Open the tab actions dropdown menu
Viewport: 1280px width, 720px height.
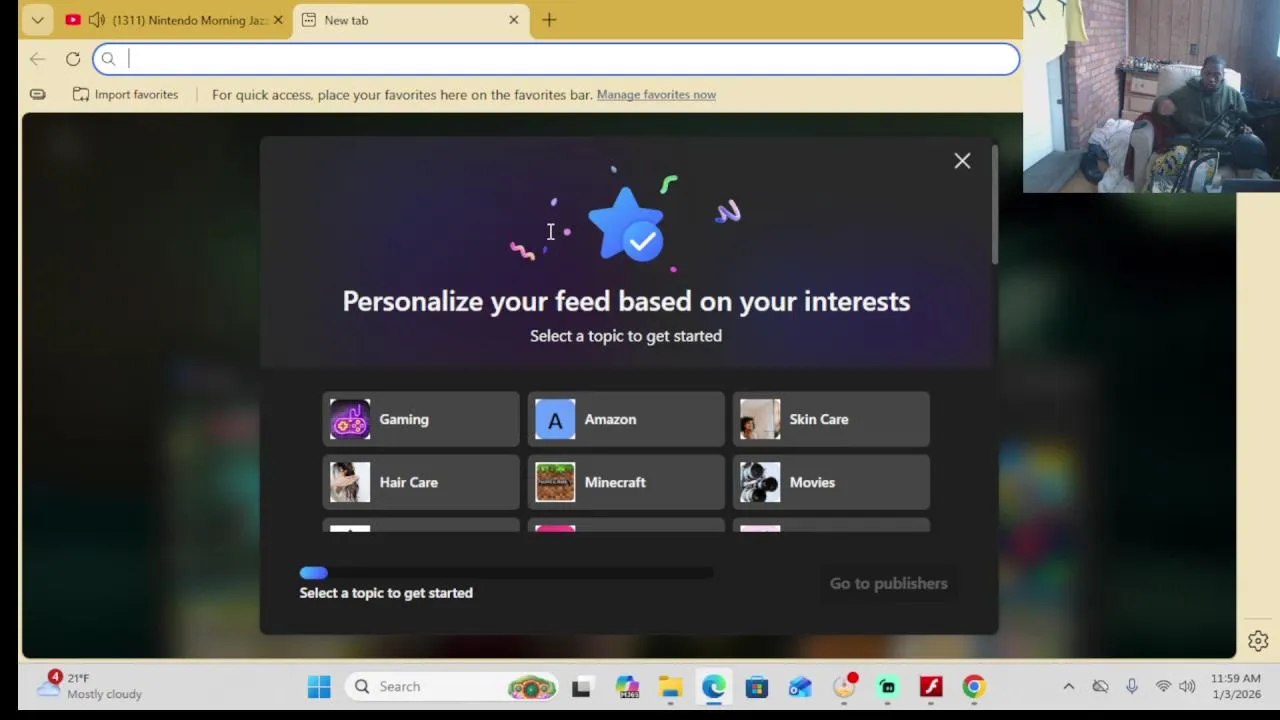coord(37,20)
